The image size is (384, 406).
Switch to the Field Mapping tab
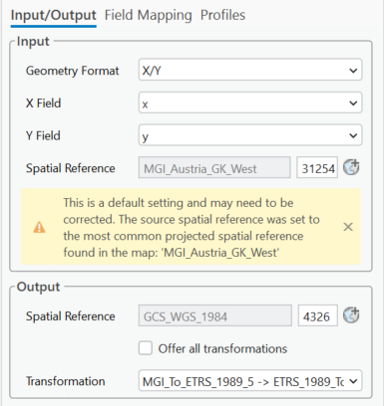(x=148, y=15)
